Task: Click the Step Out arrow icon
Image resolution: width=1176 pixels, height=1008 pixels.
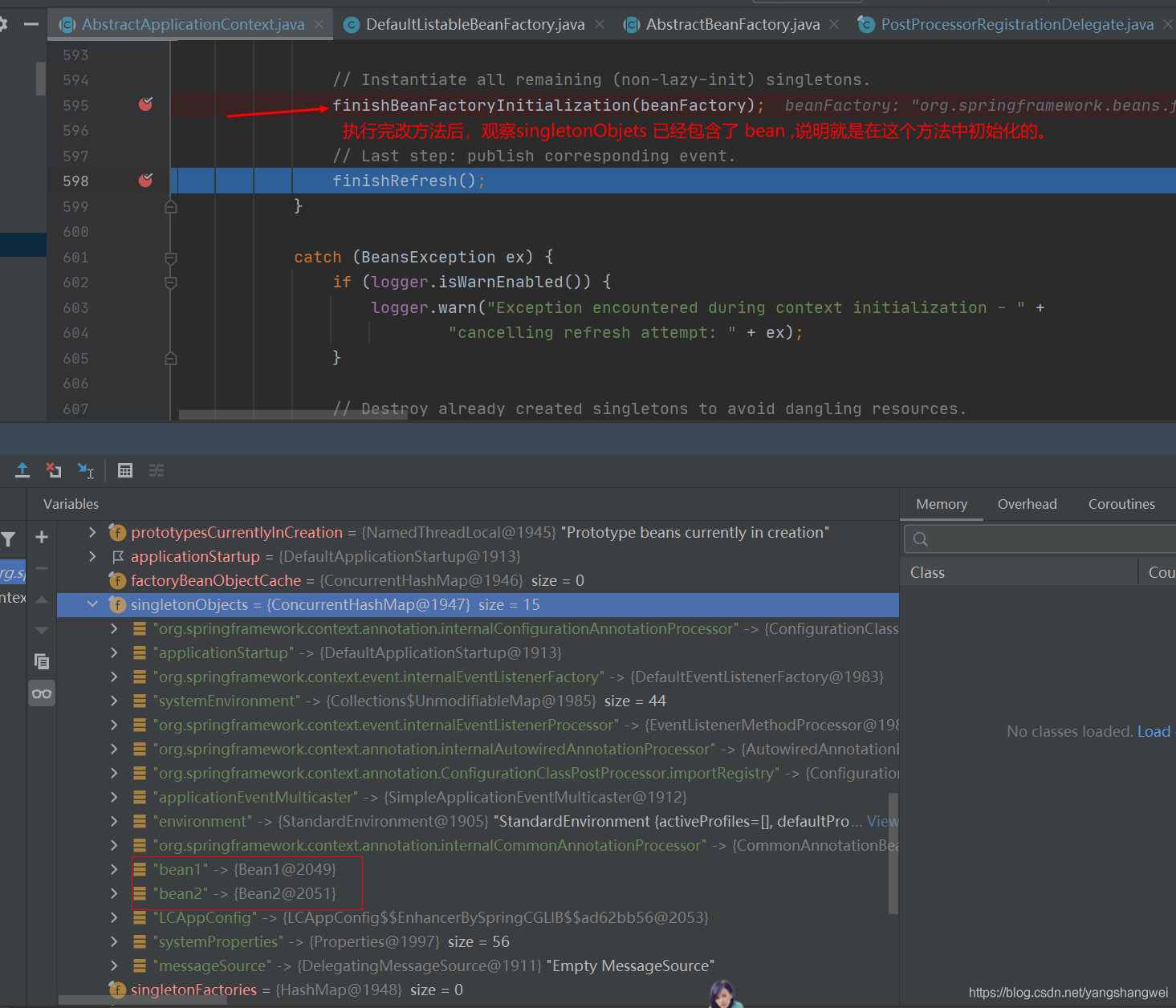Action: tap(22, 470)
